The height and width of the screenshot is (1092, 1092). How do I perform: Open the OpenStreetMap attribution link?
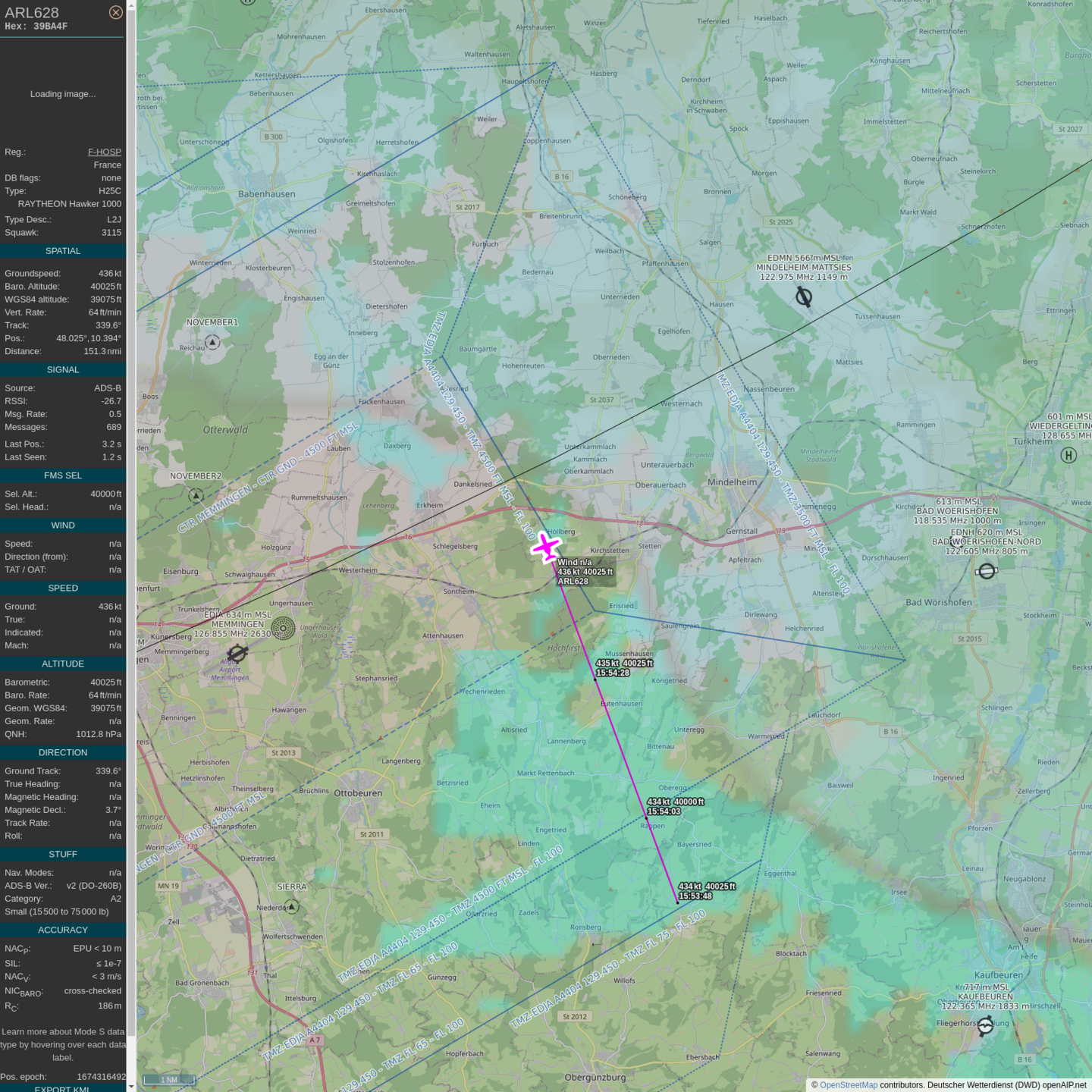(848, 1085)
